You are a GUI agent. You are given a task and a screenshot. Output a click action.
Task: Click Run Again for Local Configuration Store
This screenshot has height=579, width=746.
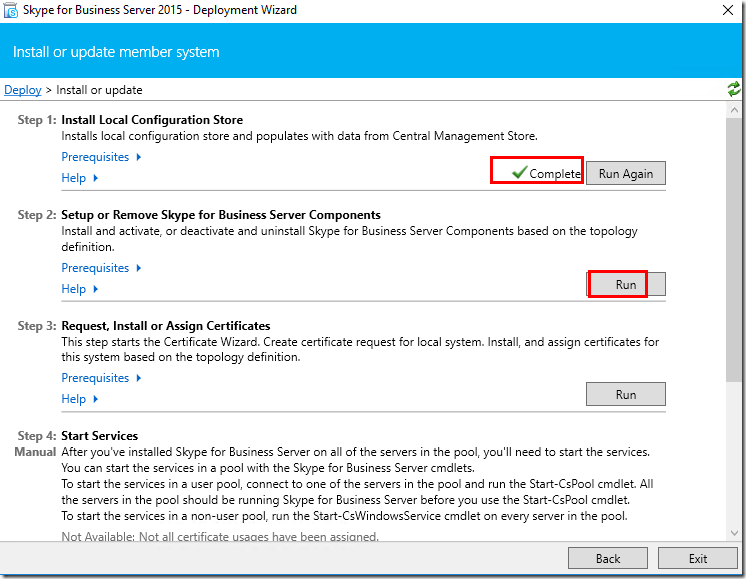(x=626, y=173)
